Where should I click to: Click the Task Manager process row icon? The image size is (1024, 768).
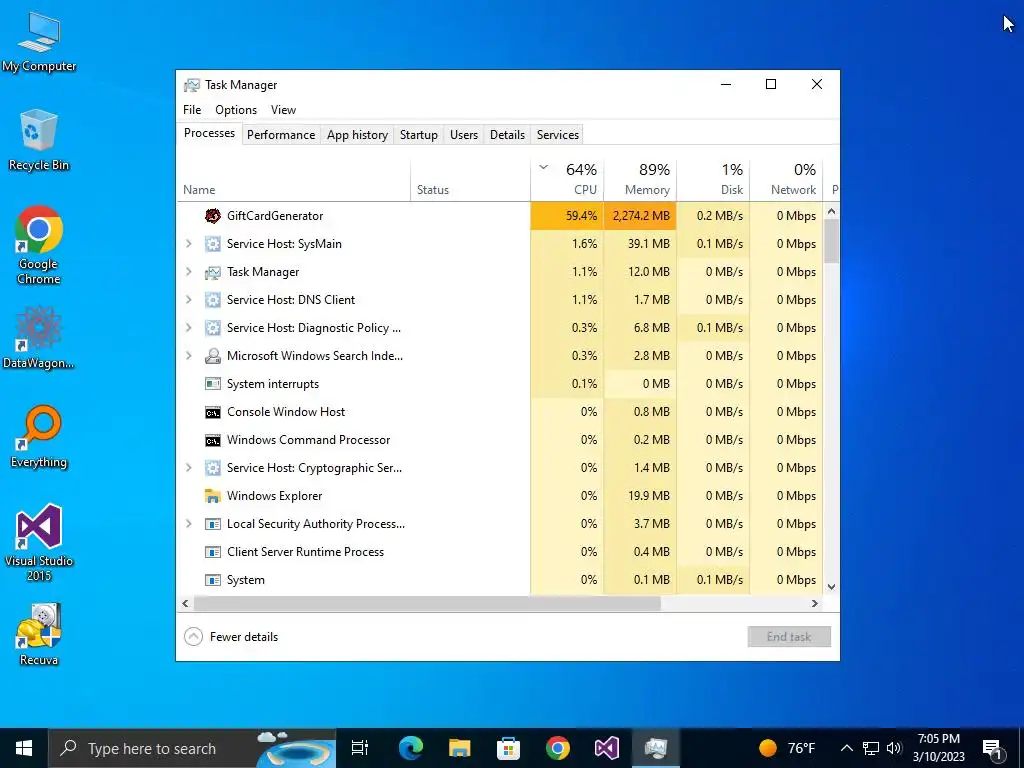pyautogui.click(x=212, y=272)
